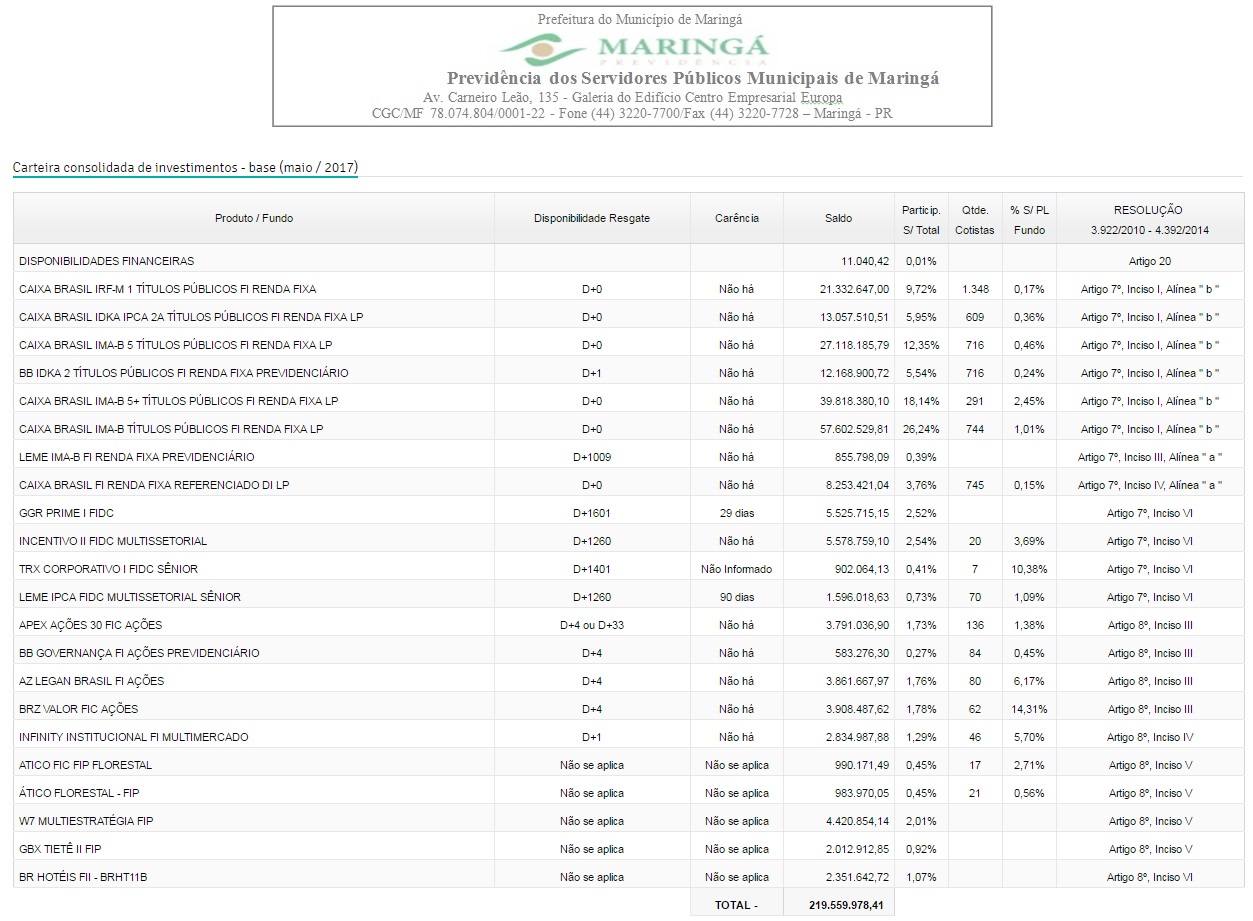Click the D+1009 redemption cell

click(592, 457)
